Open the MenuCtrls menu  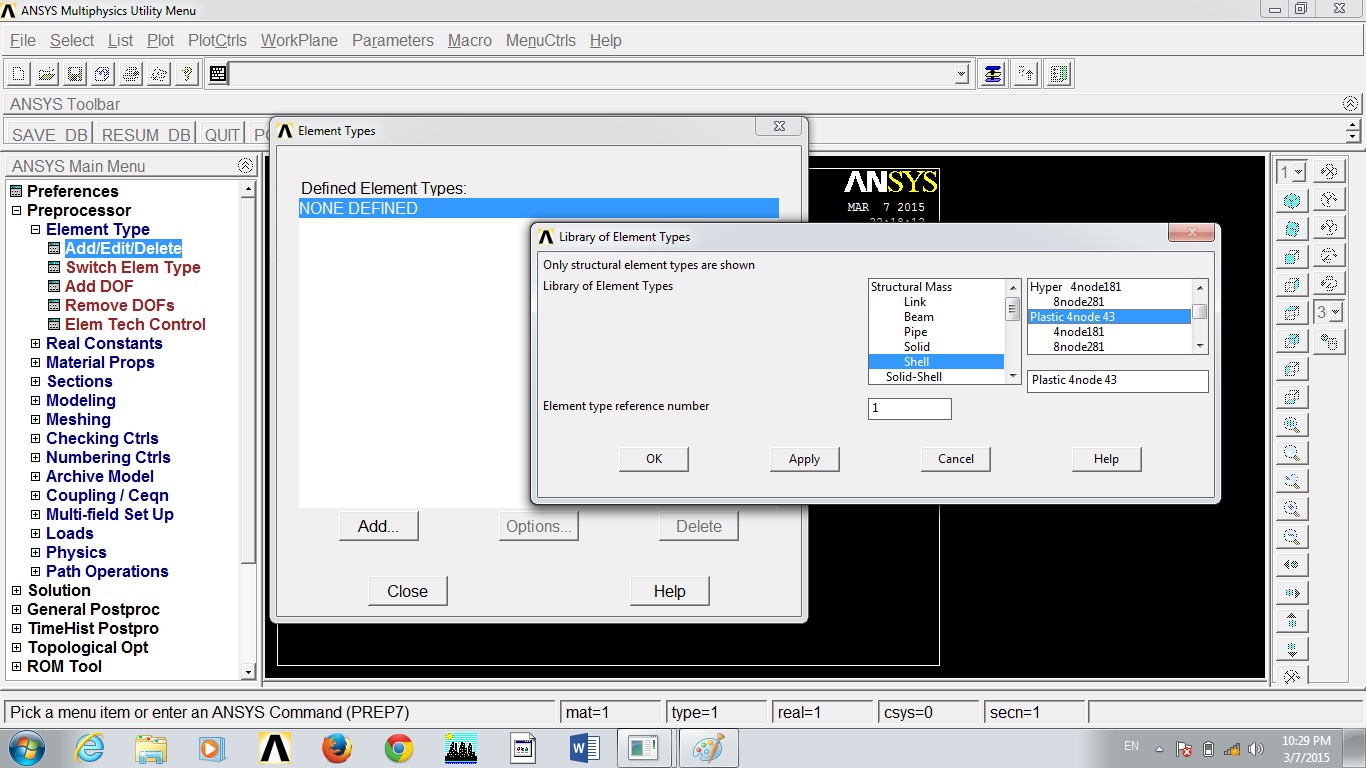pyautogui.click(x=541, y=40)
